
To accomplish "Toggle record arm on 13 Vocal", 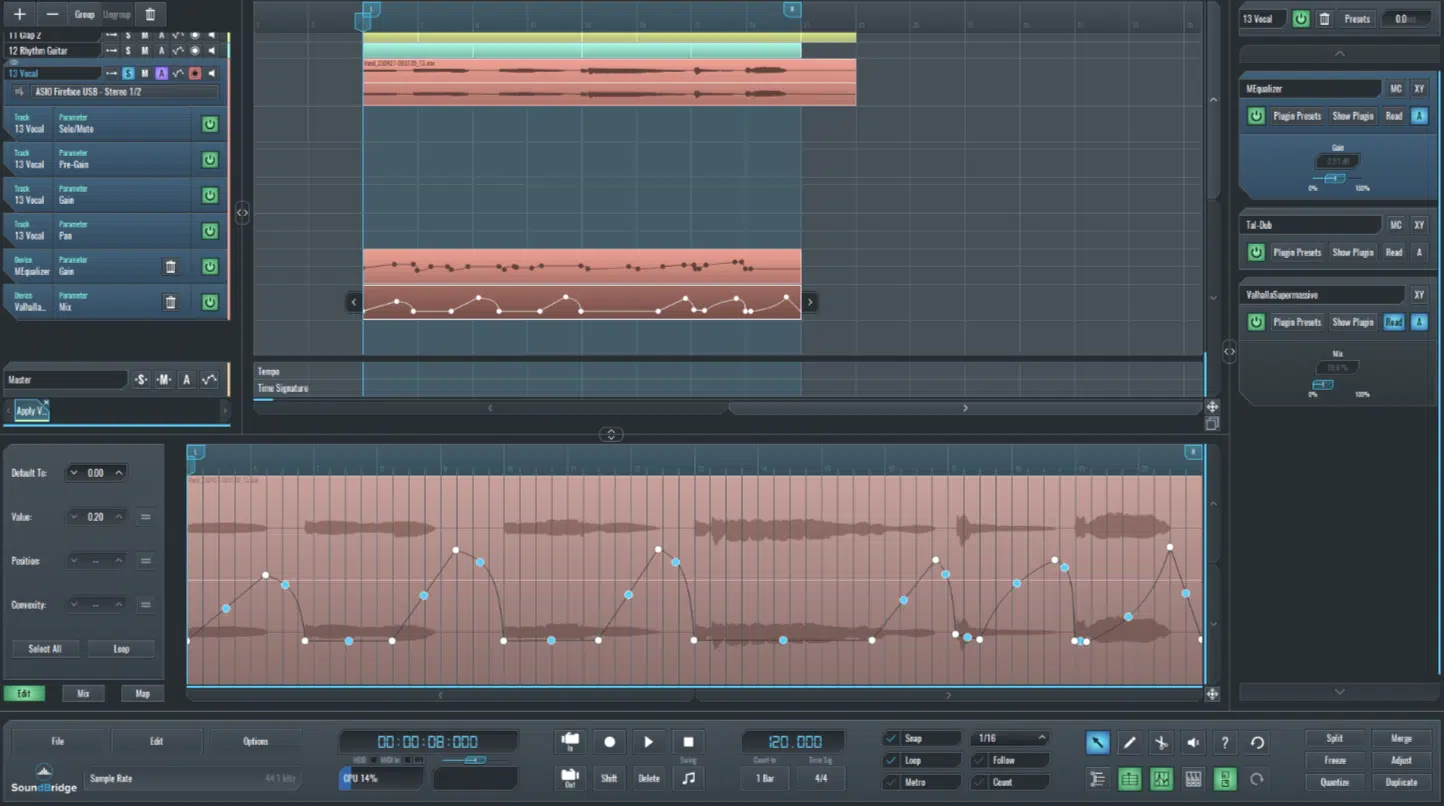I will 195,73.
